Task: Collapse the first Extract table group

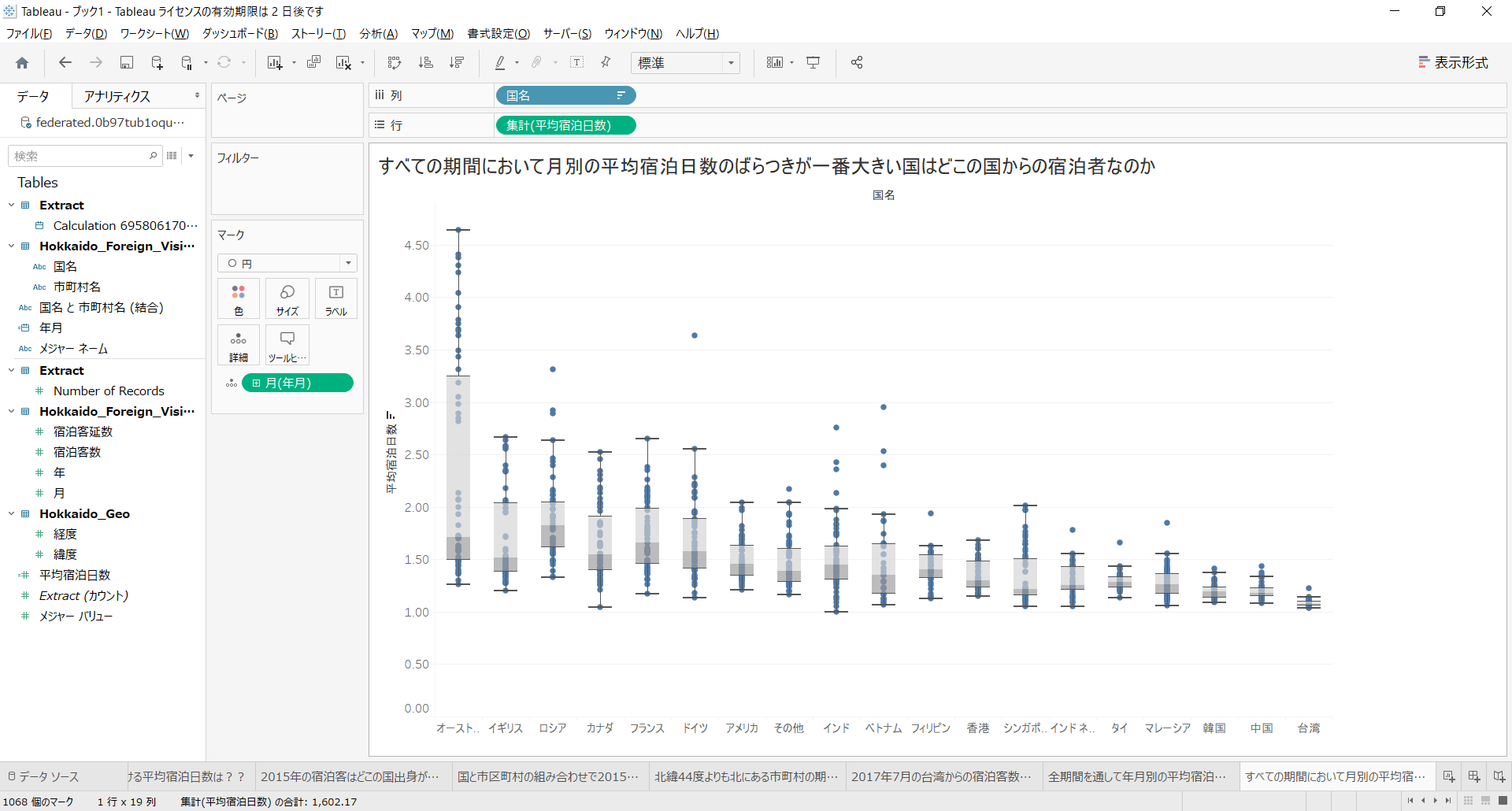Action: (11, 205)
